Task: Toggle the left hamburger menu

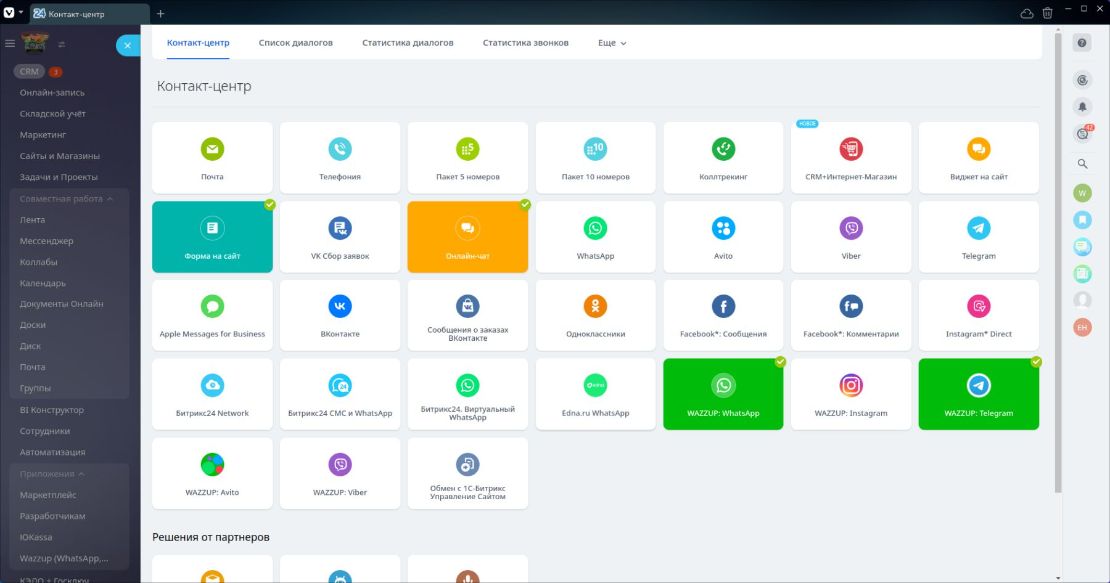Action: (x=10, y=44)
